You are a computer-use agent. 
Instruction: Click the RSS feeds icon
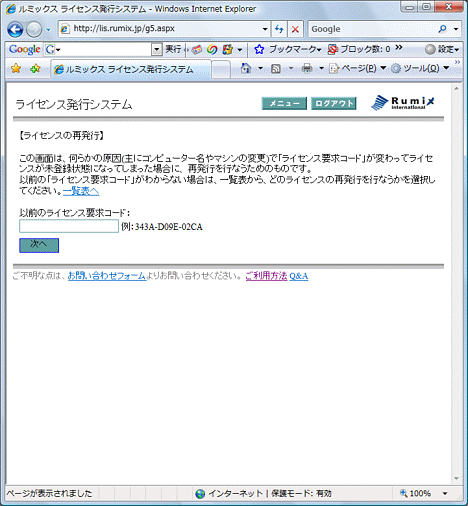point(276,69)
